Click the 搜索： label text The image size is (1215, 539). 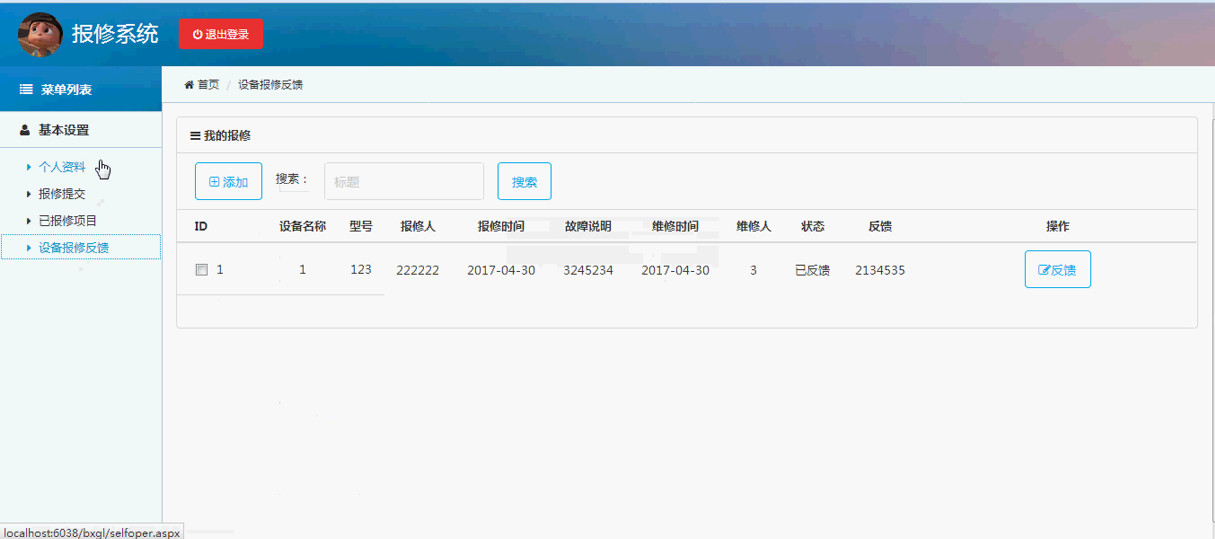(x=292, y=179)
